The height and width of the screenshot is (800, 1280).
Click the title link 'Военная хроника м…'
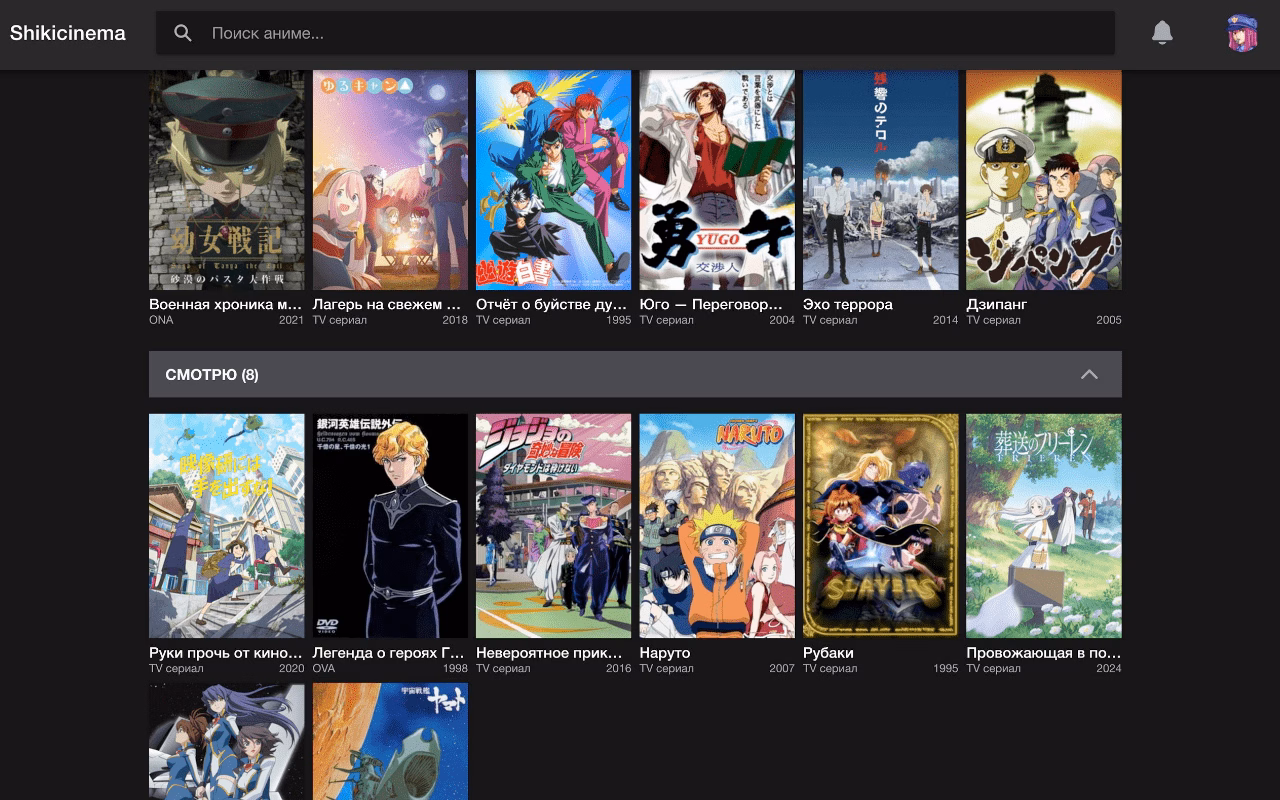(226, 304)
